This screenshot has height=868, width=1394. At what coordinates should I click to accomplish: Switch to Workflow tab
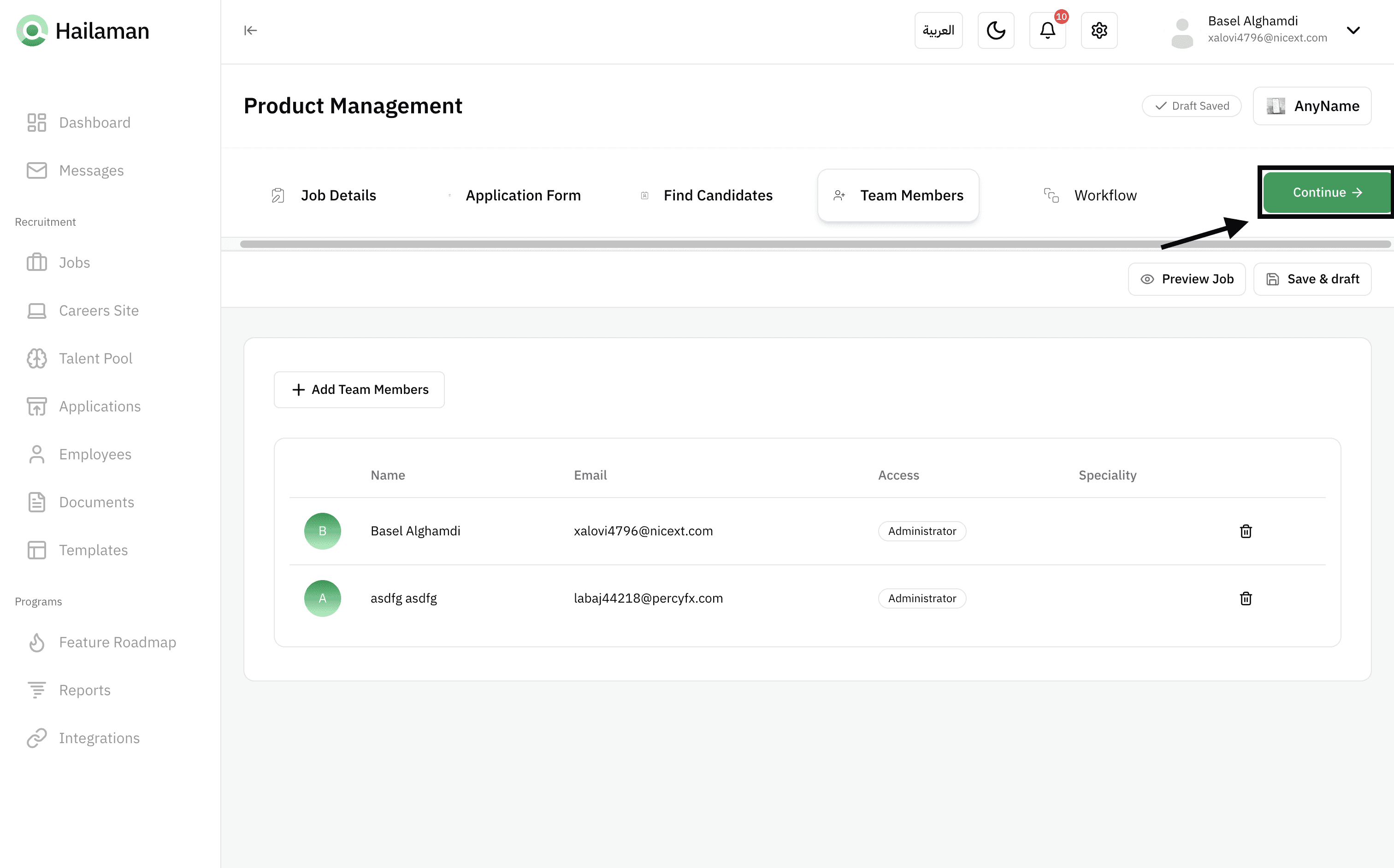coord(1105,195)
